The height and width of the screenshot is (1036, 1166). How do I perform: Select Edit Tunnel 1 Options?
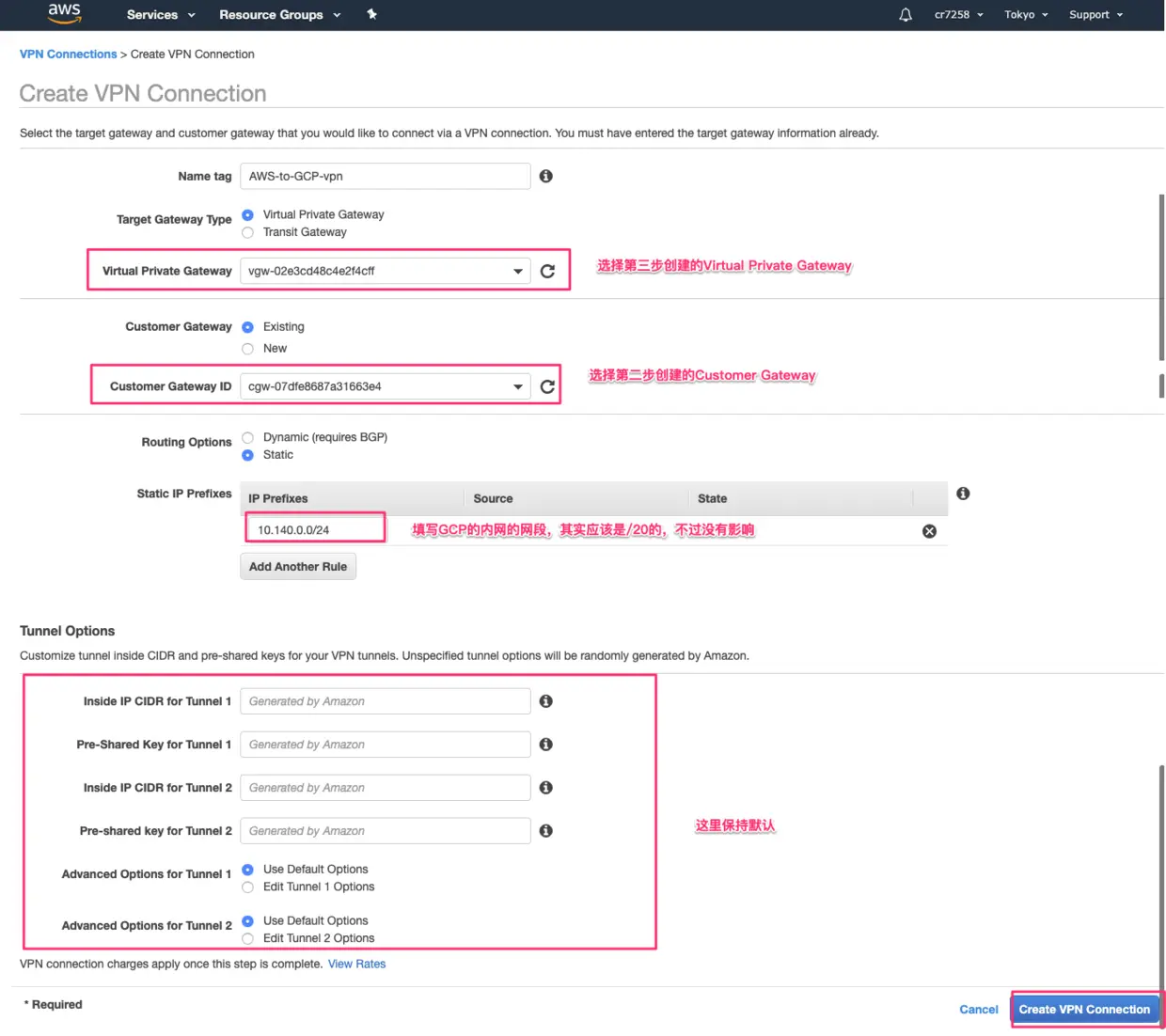pos(248,887)
